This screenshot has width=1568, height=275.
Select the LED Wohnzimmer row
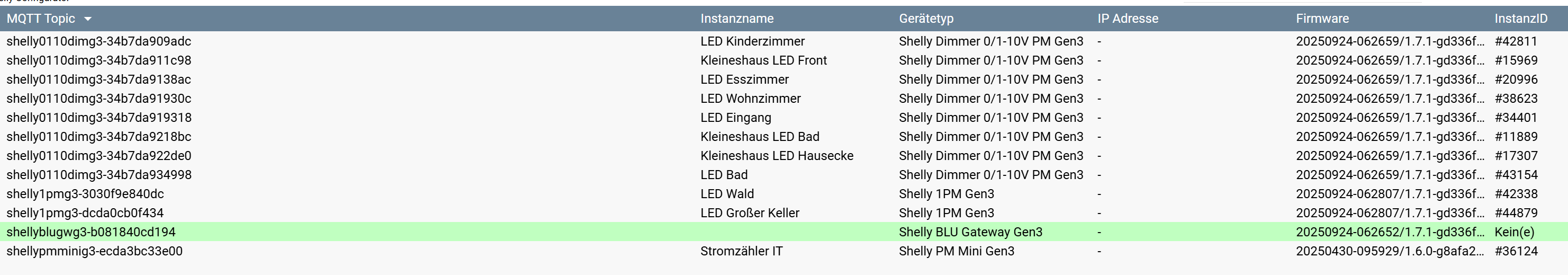(x=751, y=99)
